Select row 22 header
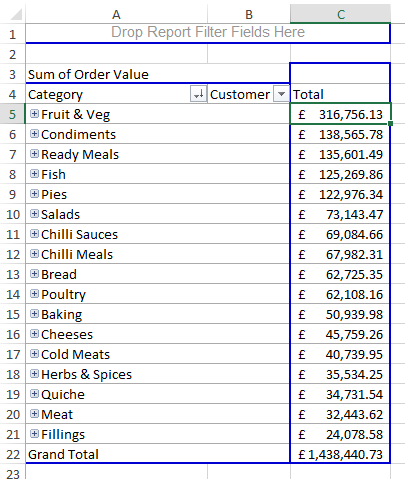405x479 pixels. click(13, 454)
